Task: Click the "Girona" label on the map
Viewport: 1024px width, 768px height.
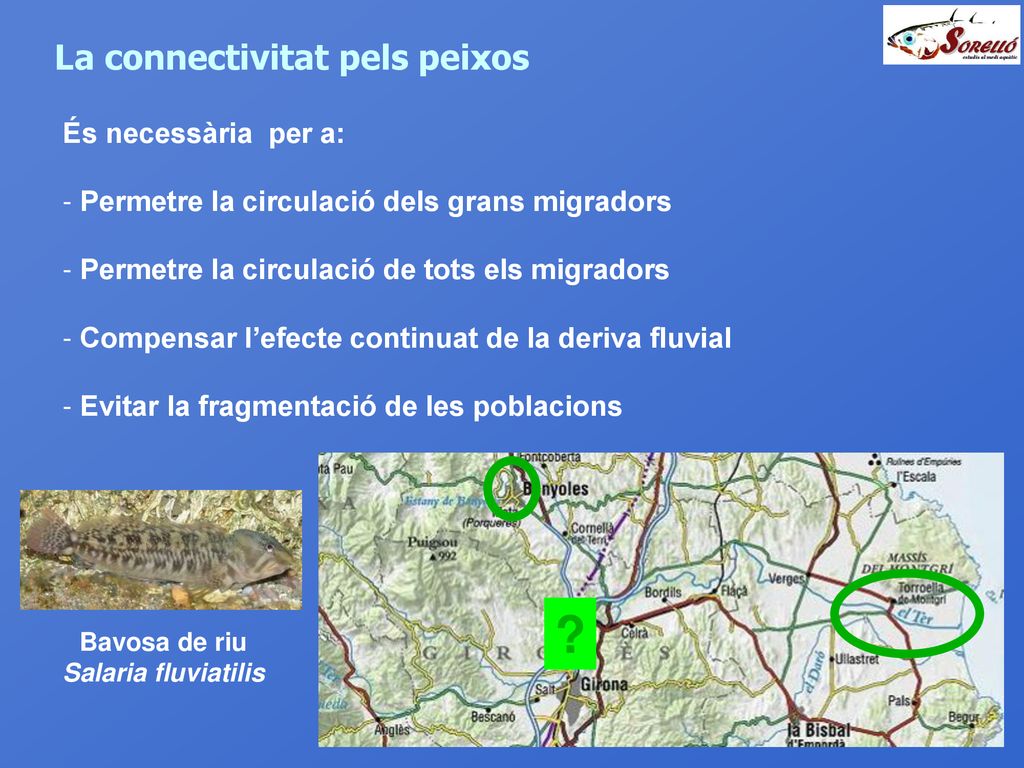Action: 603,684
